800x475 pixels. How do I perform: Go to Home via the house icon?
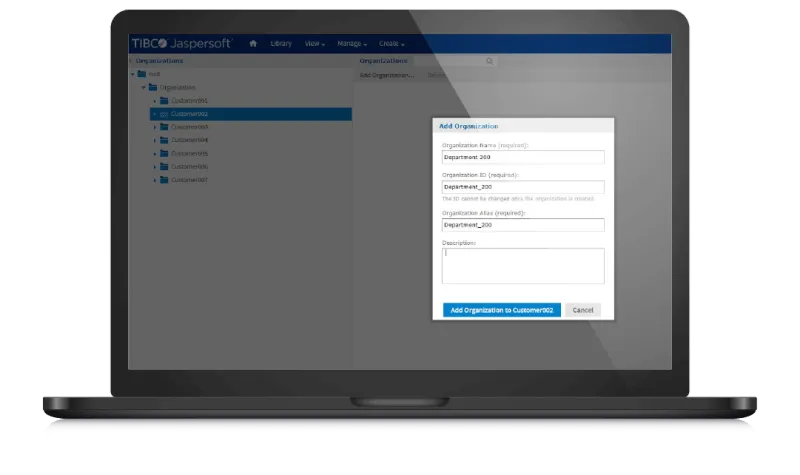point(253,43)
